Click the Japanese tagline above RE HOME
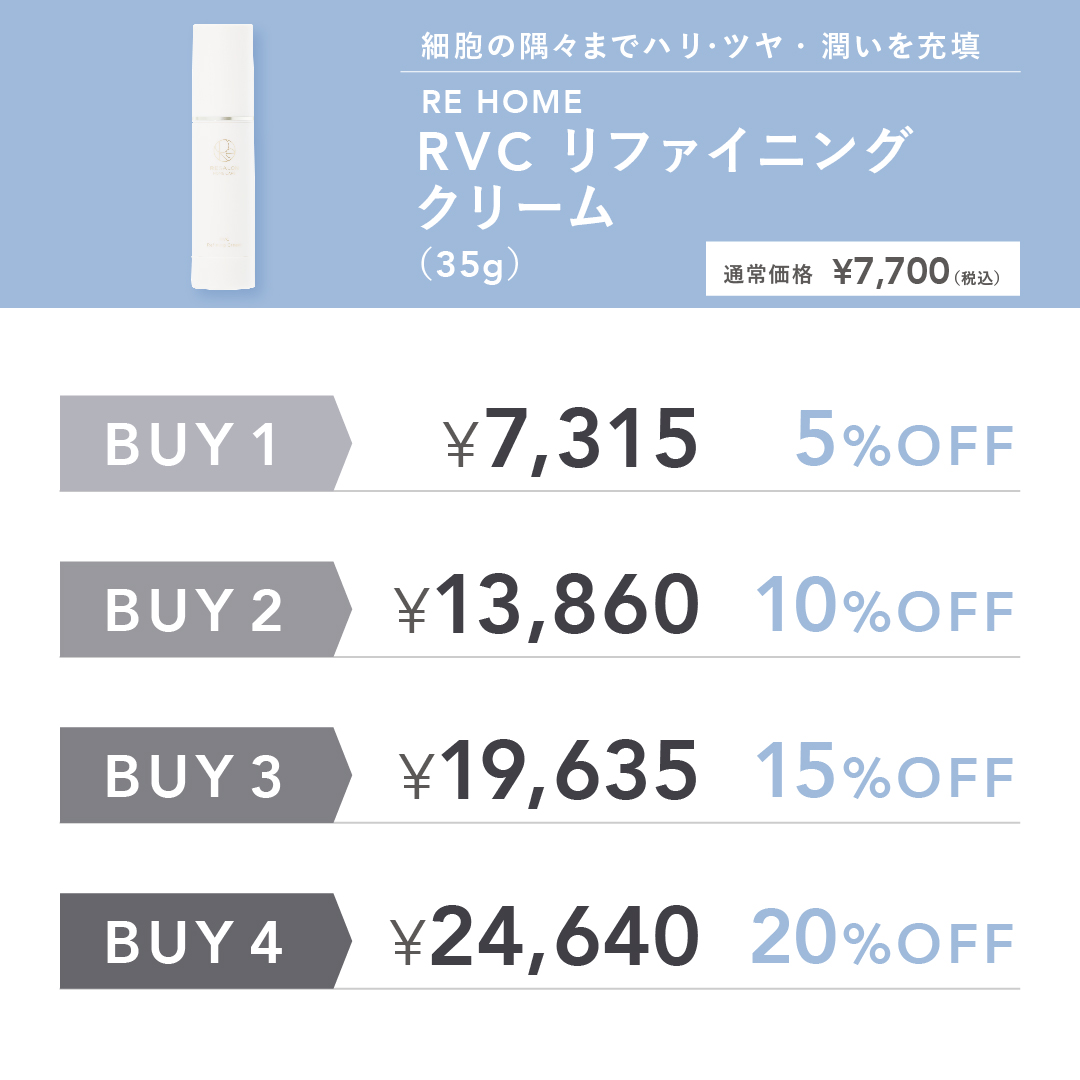Screen dimensions: 1080x1080 [699, 47]
